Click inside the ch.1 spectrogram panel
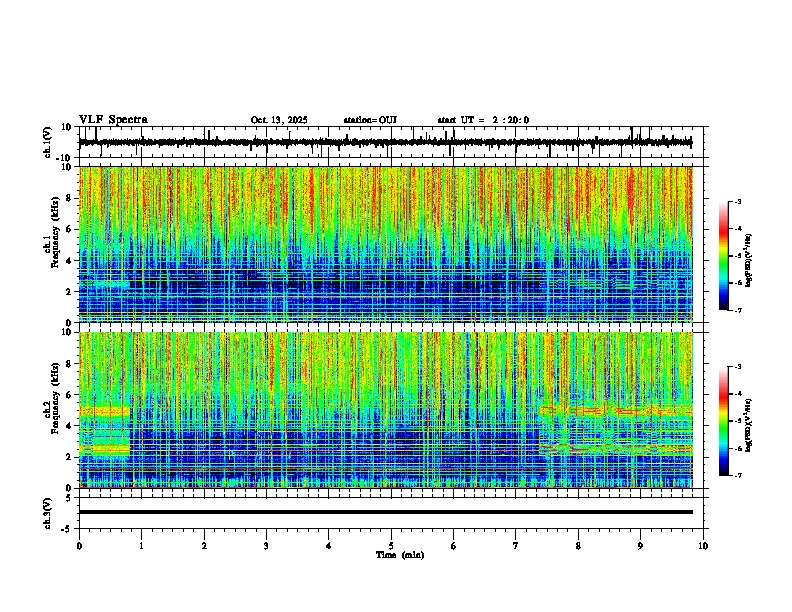 click(386, 244)
